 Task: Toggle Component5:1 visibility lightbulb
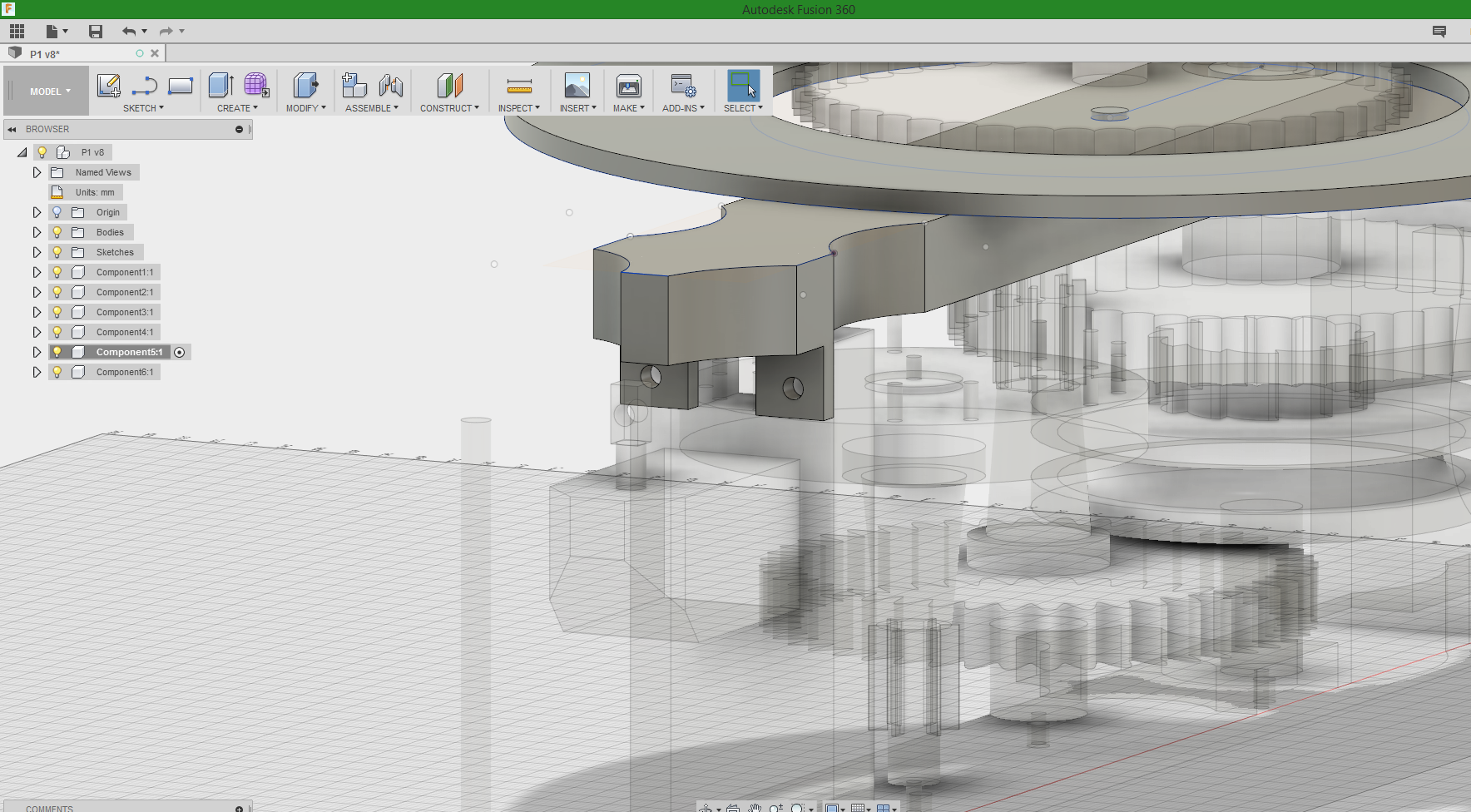tap(57, 352)
